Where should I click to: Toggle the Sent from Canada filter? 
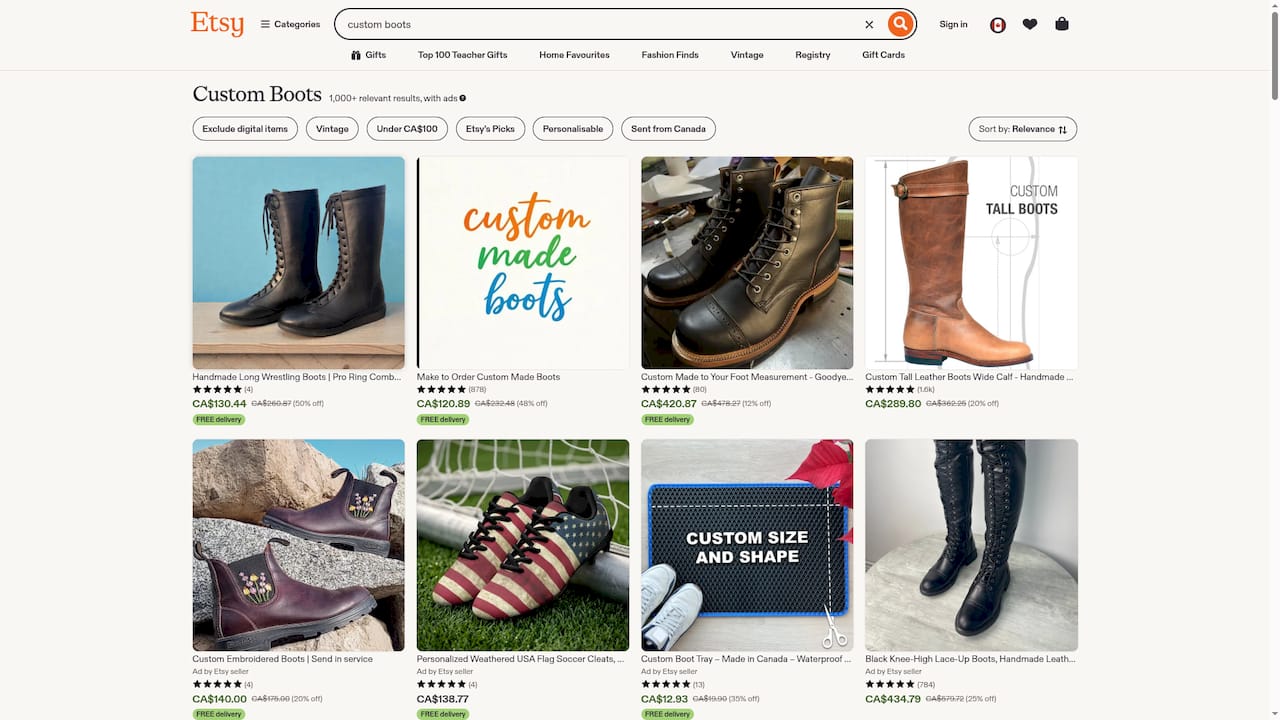(668, 128)
